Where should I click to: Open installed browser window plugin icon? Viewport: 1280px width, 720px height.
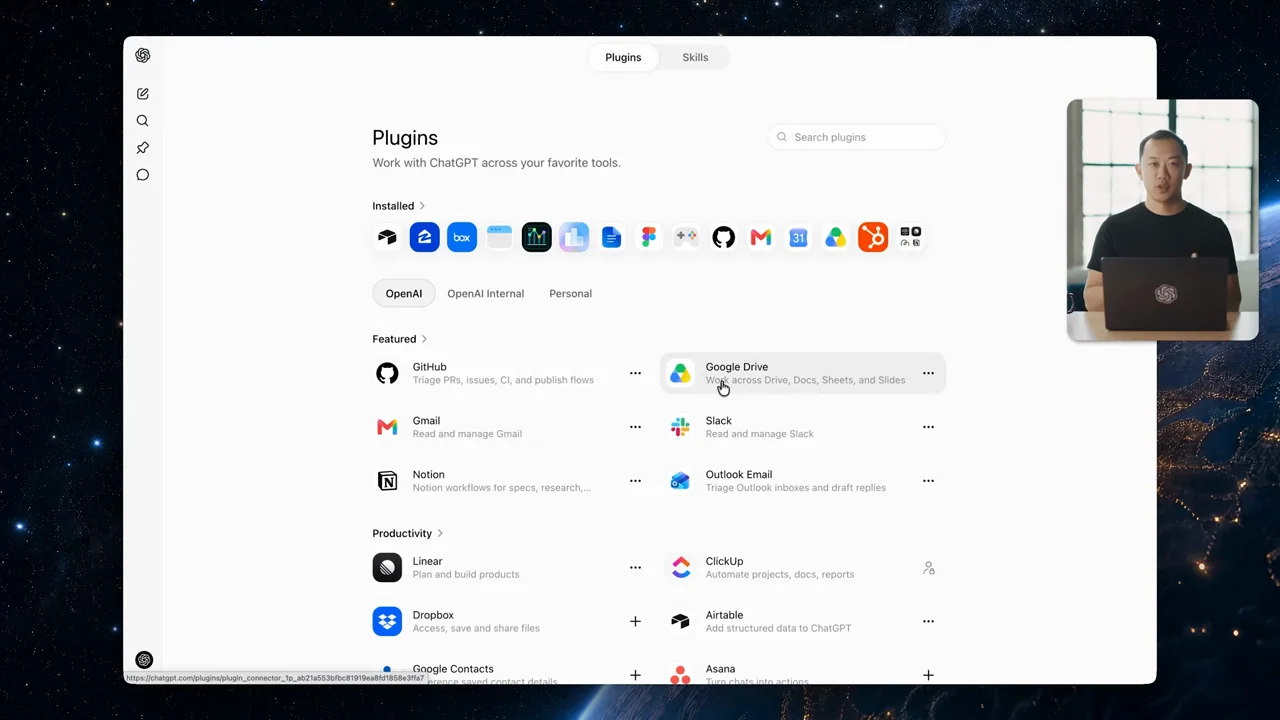tap(499, 237)
